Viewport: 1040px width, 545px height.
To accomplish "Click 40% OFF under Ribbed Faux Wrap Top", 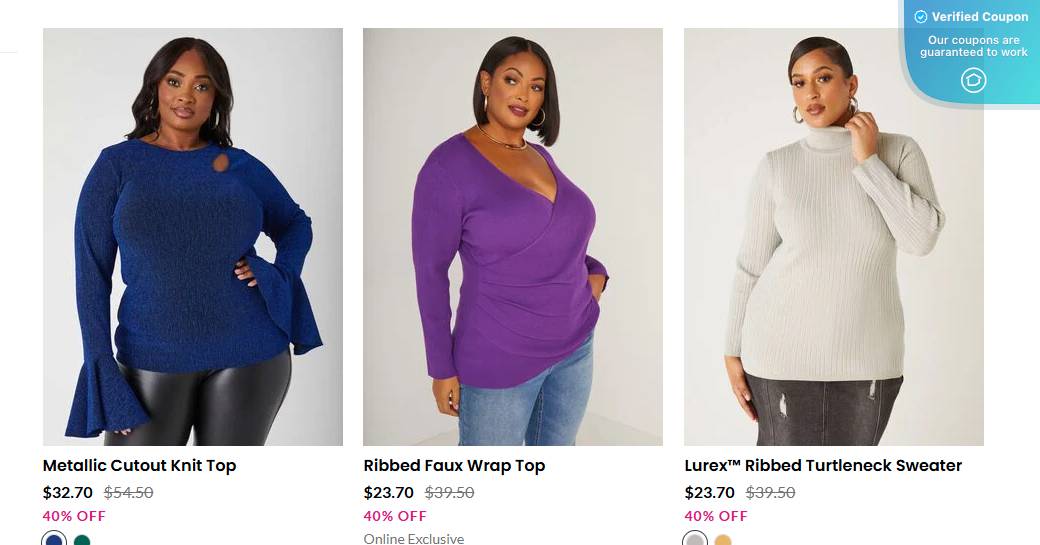I will tap(395, 516).
